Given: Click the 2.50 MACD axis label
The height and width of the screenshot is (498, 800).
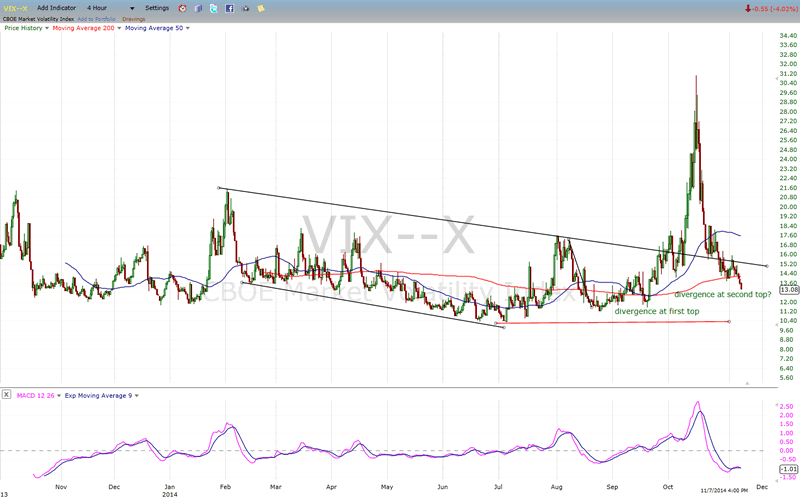Looking at the screenshot, I should click(x=787, y=406).
